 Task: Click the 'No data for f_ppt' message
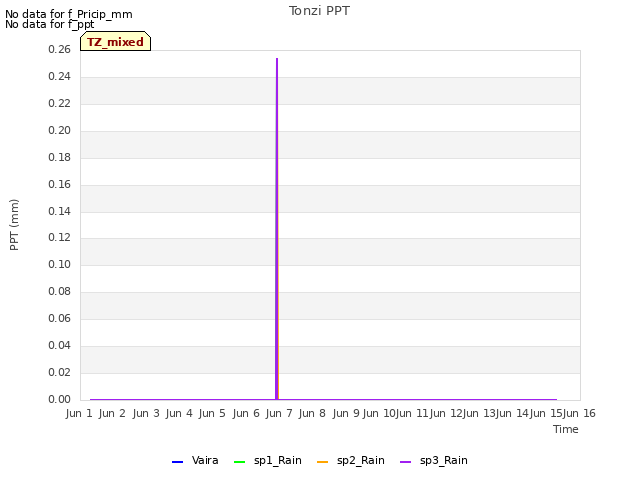[49, 24]
